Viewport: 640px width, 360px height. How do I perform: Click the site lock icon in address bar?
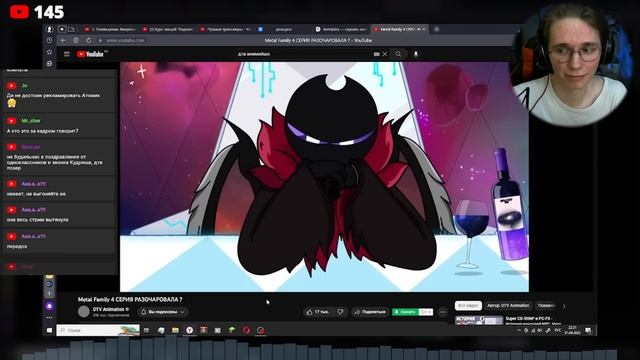pos(100,40)
